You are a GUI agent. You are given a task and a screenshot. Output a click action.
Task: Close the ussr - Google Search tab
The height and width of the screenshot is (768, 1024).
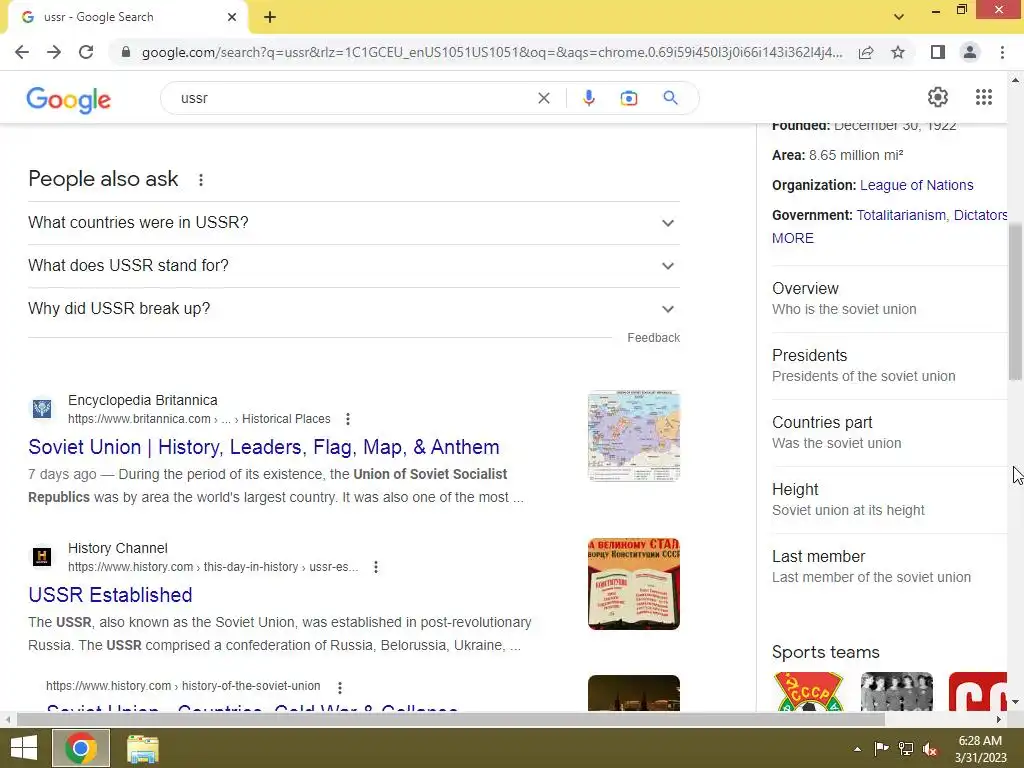[x=232, y=17]
